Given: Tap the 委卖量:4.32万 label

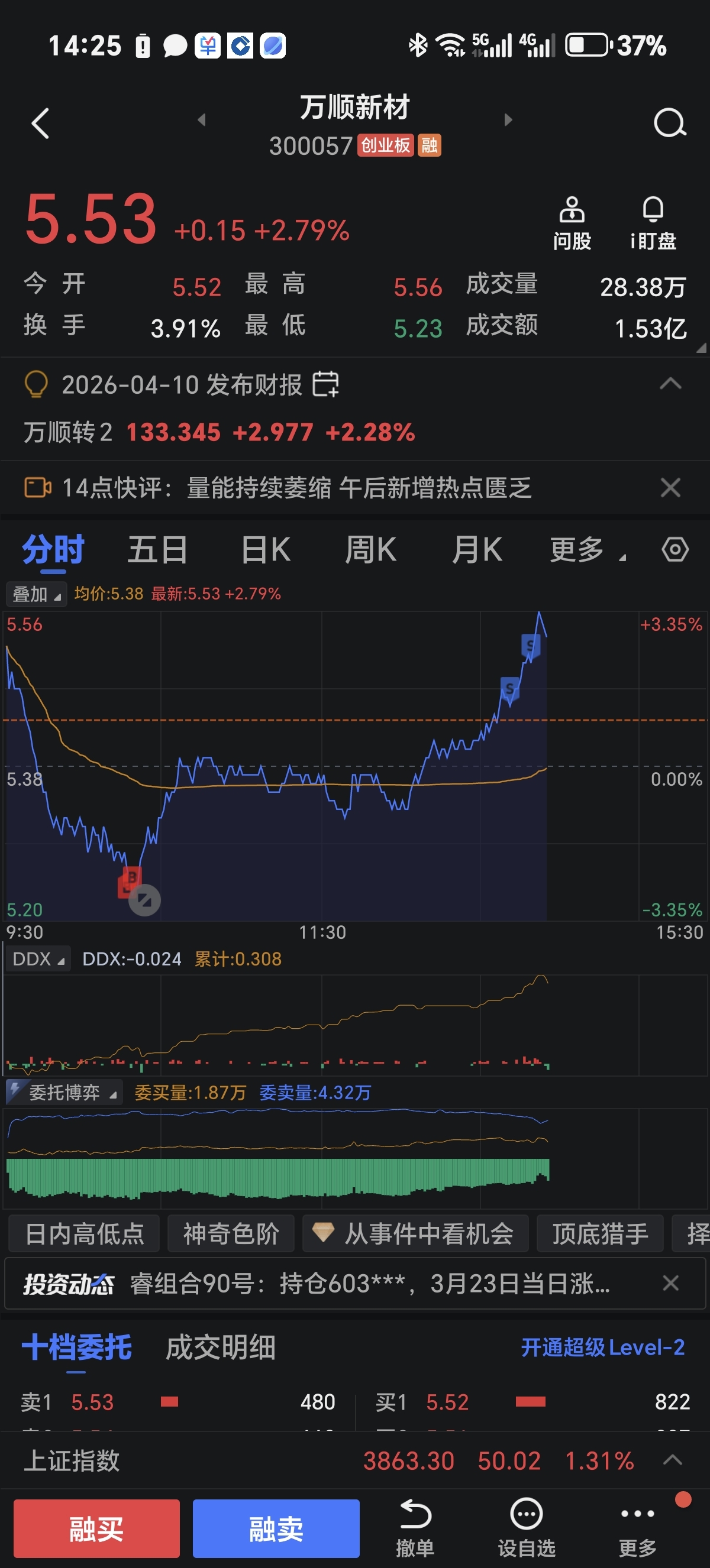Looking at the screenshot, I should point(315,1092).
